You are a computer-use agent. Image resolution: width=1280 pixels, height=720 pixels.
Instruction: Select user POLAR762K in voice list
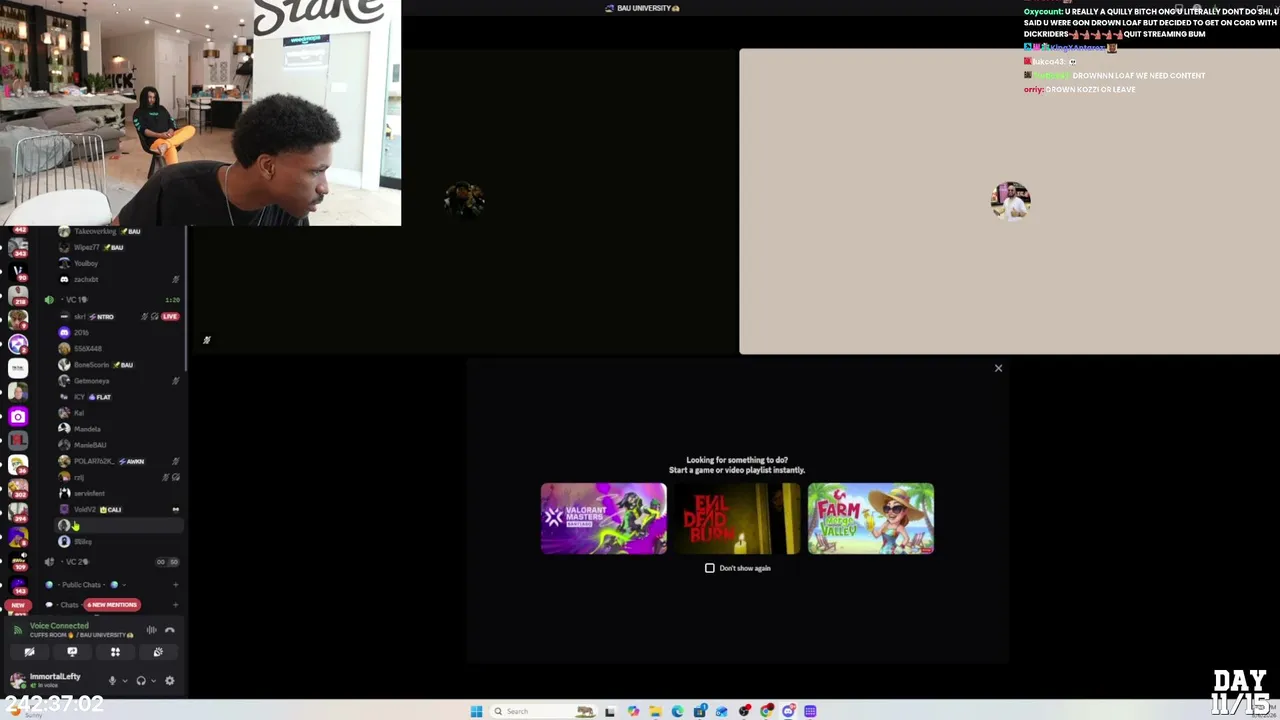click(x=118, y=461)
